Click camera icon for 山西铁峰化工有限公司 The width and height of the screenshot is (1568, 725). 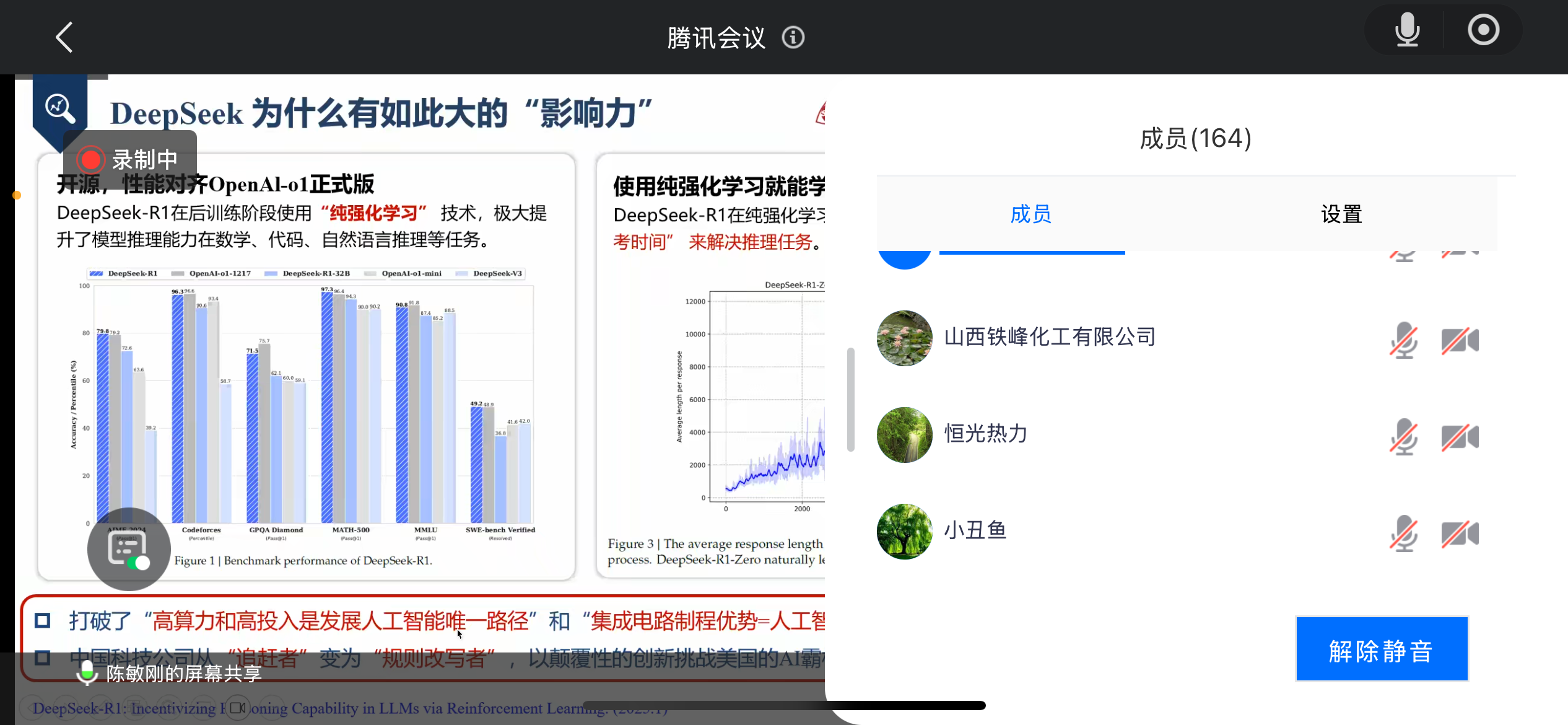(1460, 340)
